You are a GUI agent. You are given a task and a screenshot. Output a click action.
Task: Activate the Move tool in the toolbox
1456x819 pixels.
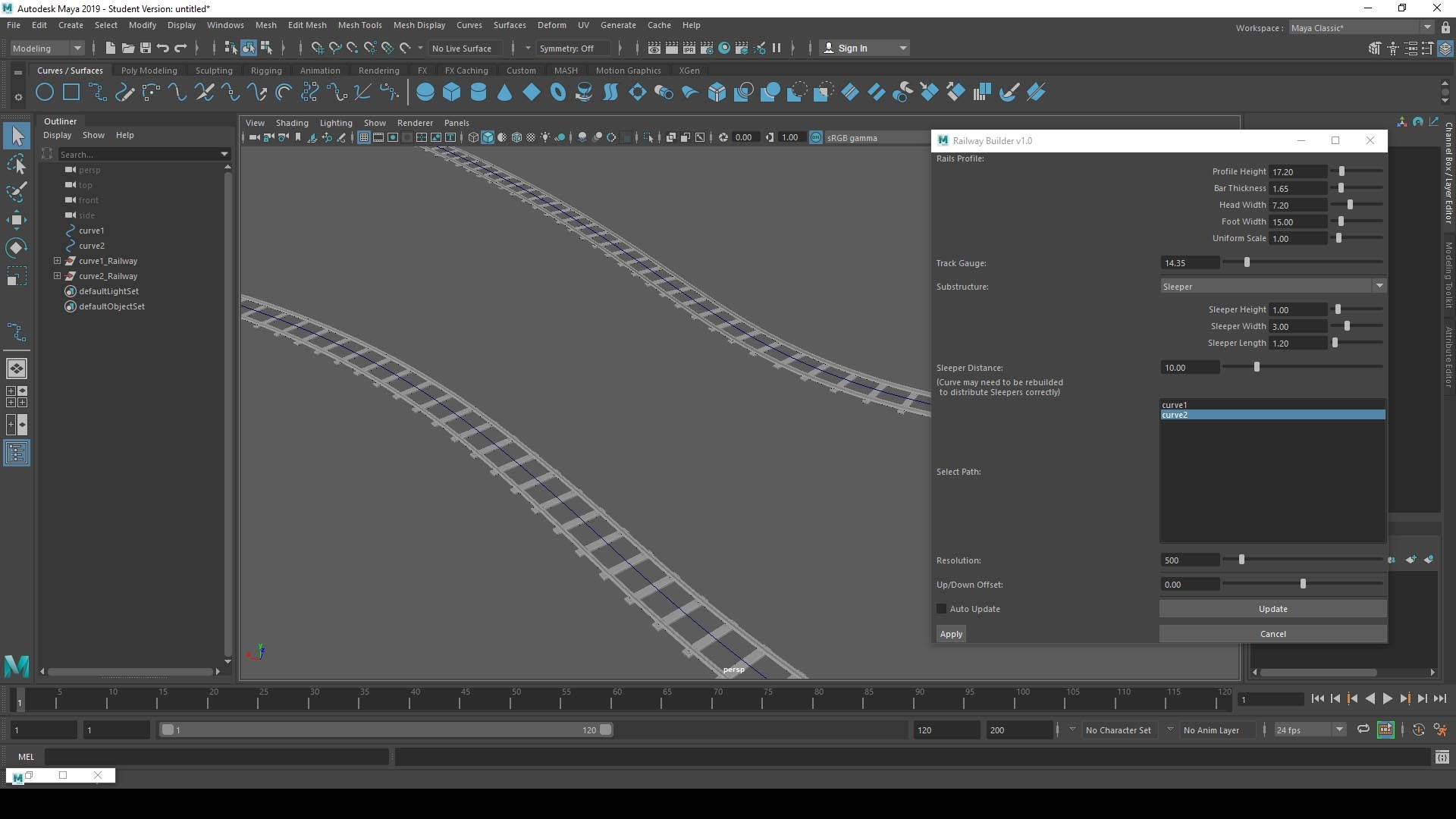point(17,220)
